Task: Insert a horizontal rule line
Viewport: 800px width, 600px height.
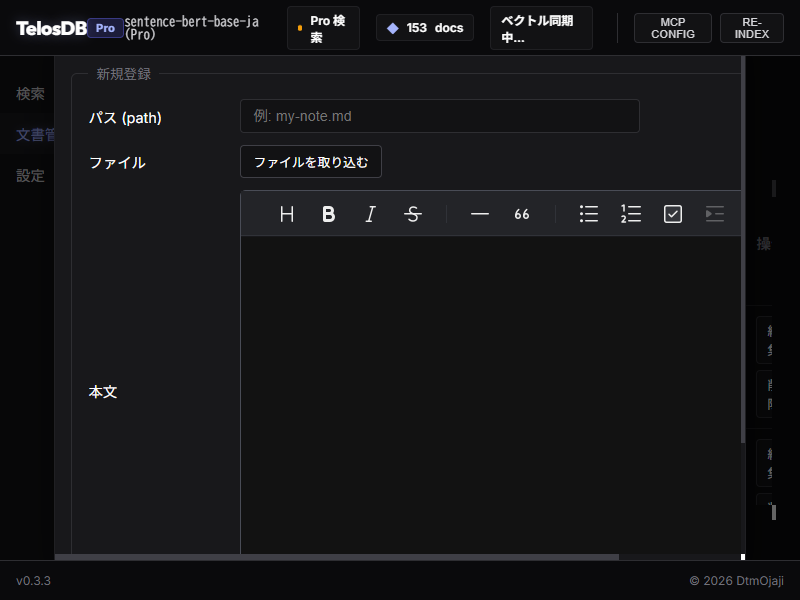Action: click(480, 214)
